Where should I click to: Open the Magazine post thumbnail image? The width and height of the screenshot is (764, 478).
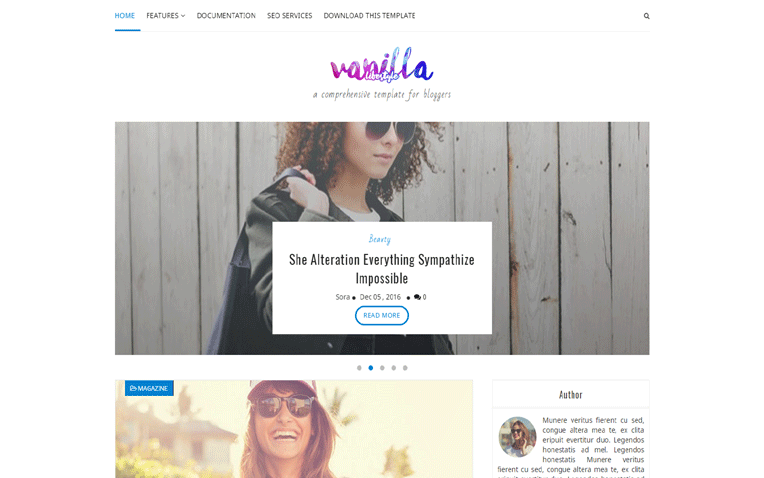pyautogui.click(x=294, y=429)
